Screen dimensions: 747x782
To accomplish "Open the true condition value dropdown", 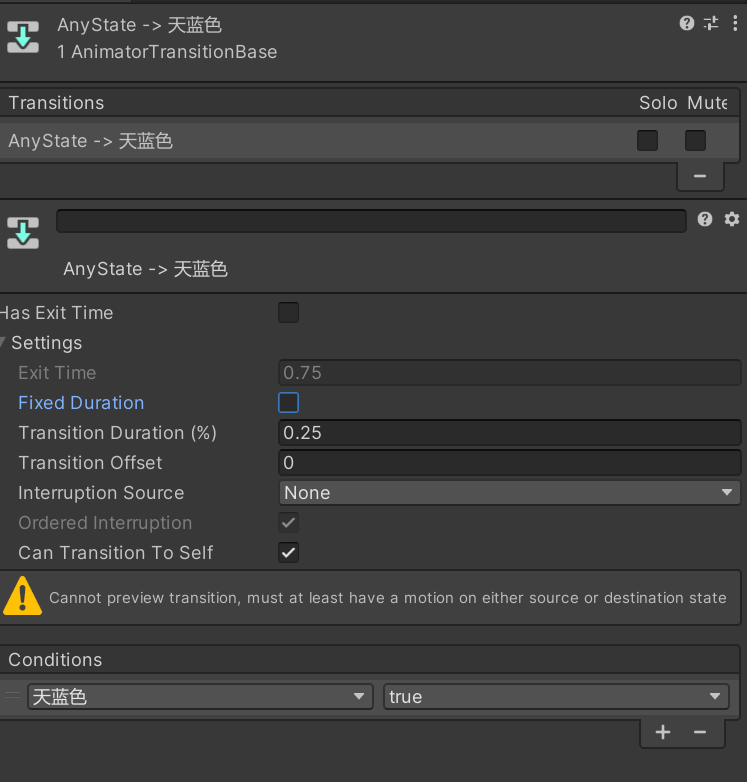I will pyautogui.click(x=556, y=697).
